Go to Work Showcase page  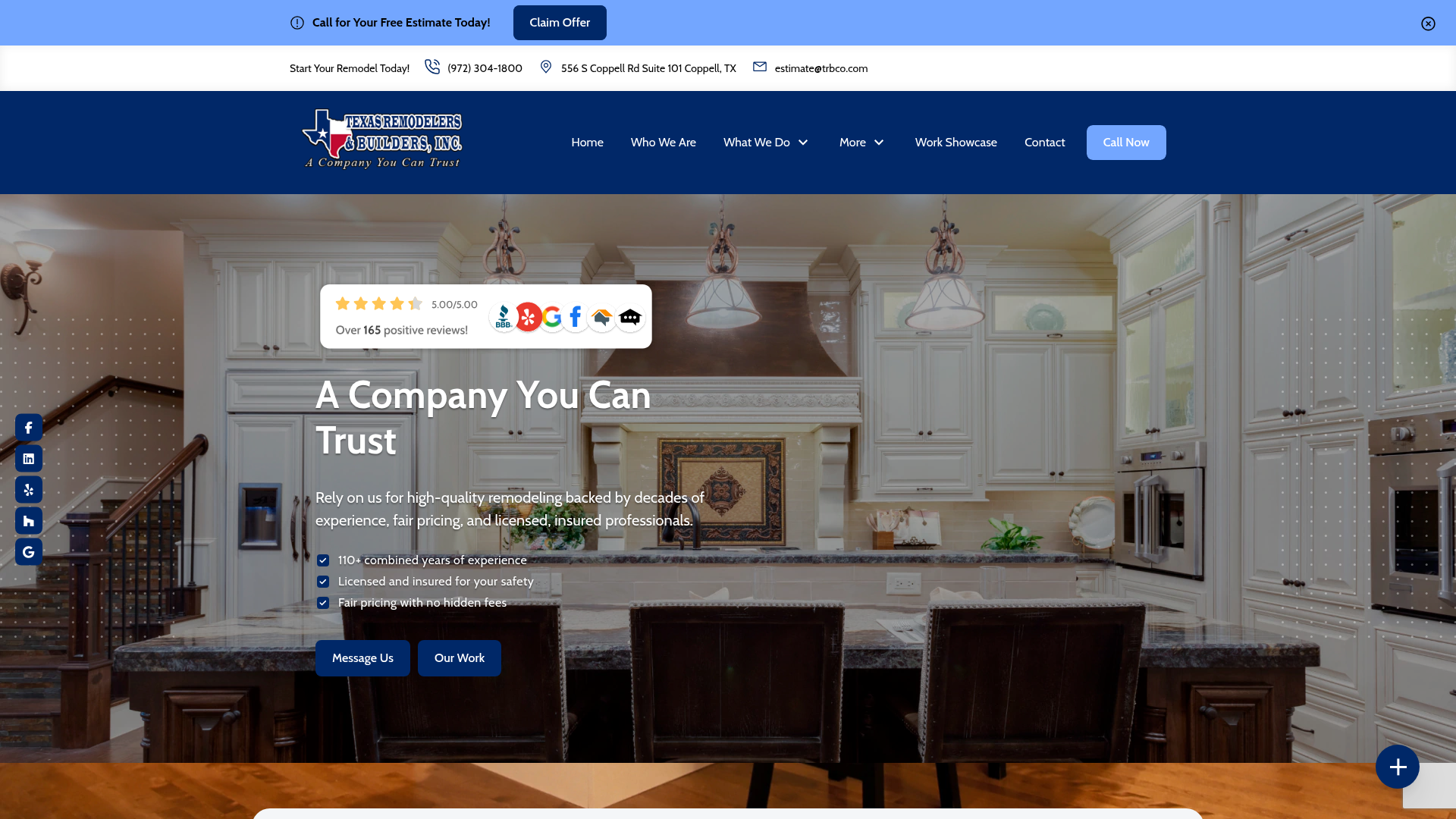[x=955, y=143]
